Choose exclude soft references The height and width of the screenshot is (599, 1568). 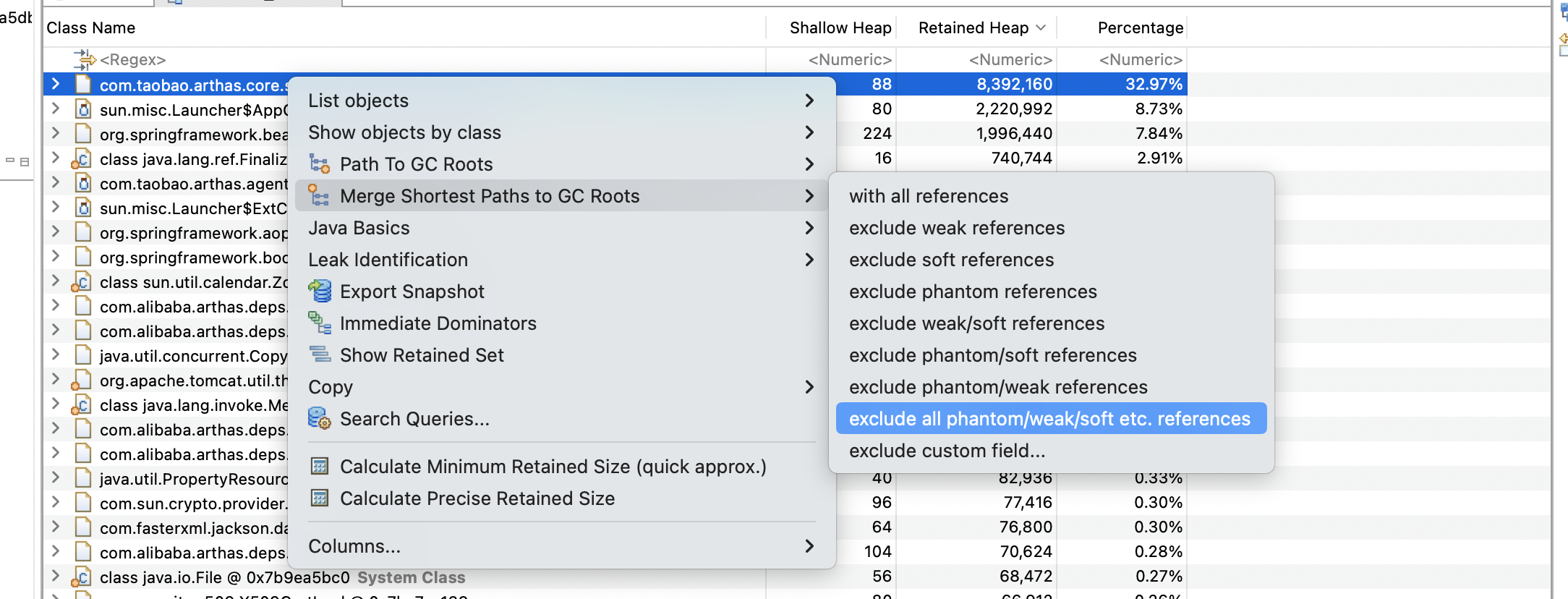tap(1051, 260)
